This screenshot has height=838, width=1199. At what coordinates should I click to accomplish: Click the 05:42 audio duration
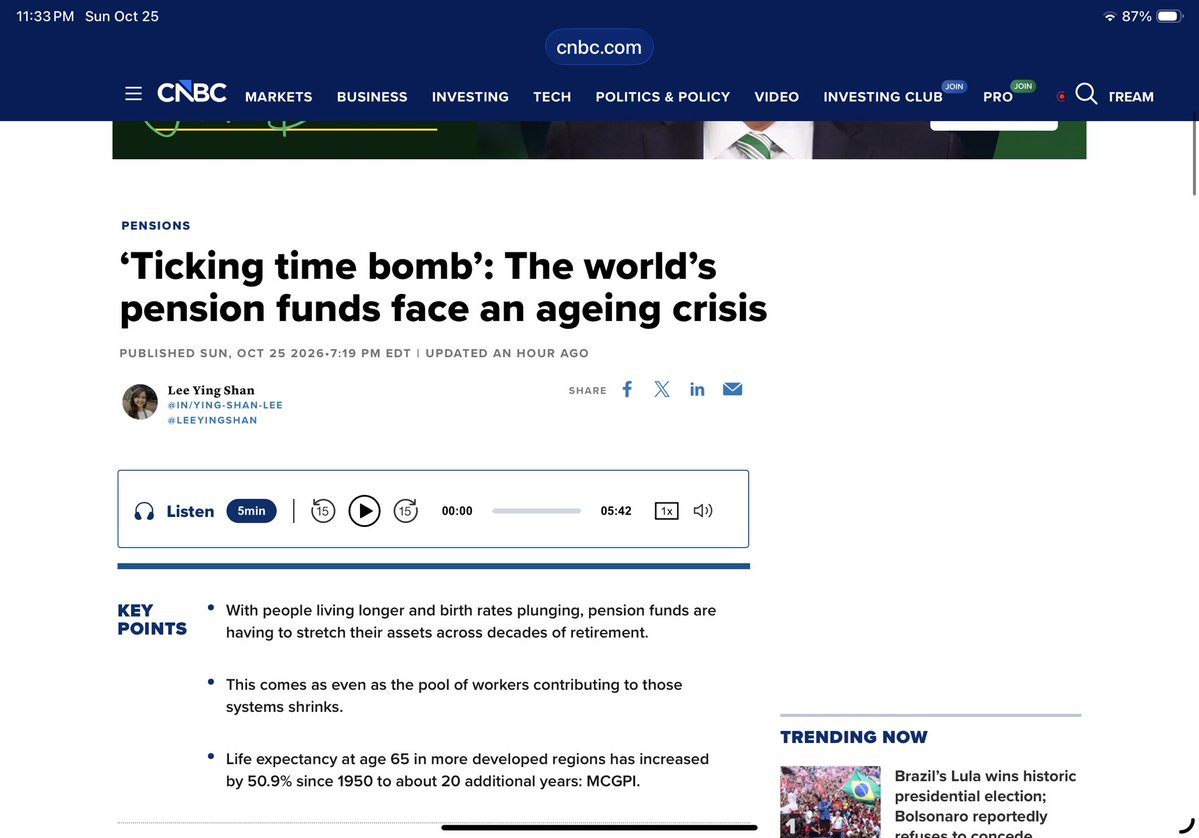[x=616, y=511]
